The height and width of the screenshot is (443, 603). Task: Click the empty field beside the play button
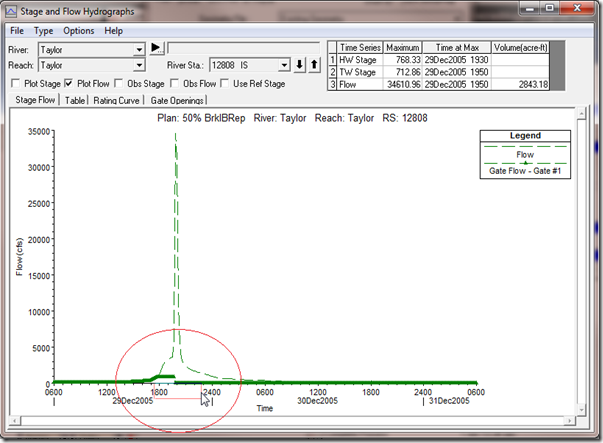coord(244,48)
